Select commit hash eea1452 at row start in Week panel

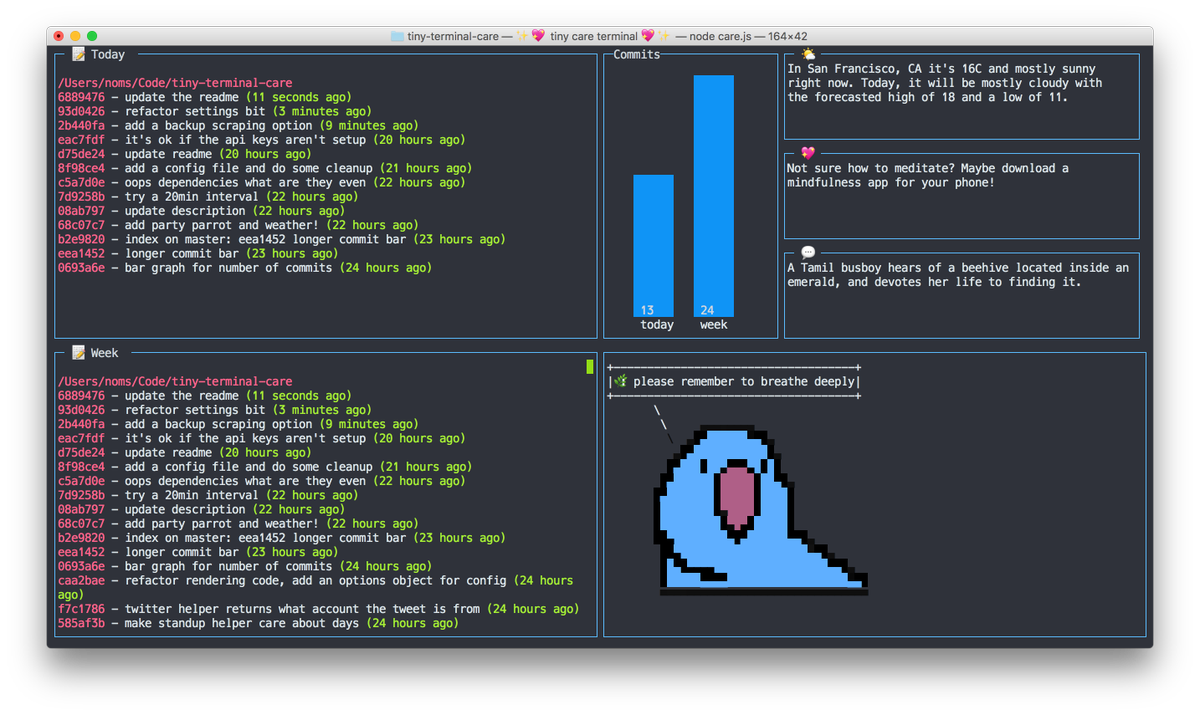pos(81,551)
